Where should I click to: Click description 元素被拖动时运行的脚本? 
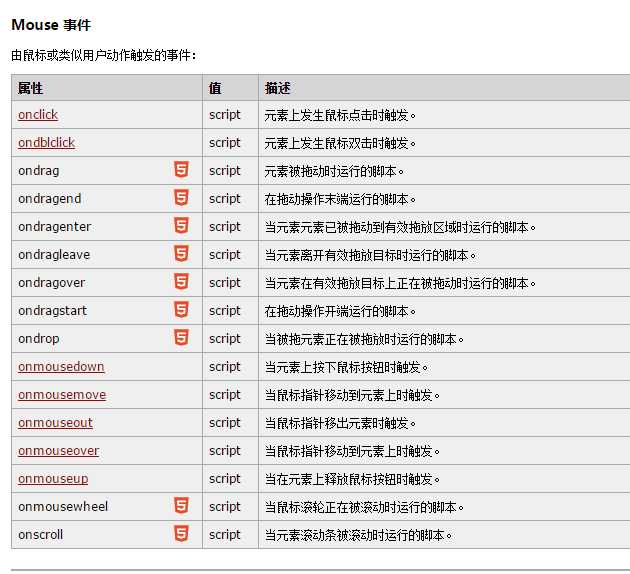tap(334, 172)
